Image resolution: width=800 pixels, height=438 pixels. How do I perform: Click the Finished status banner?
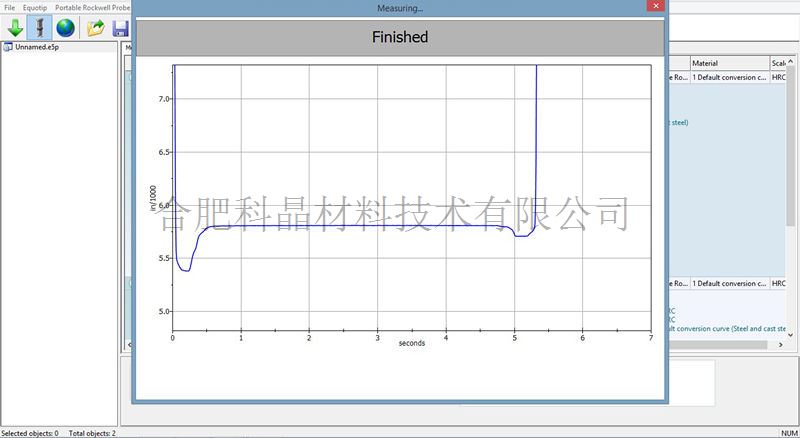tap(400, 37)
